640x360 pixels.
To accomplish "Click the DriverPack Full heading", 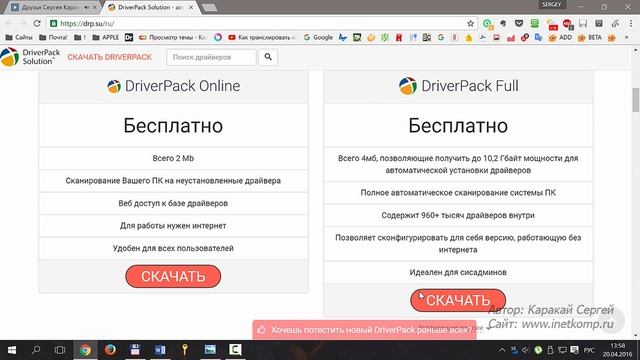I will coord(458,86).
